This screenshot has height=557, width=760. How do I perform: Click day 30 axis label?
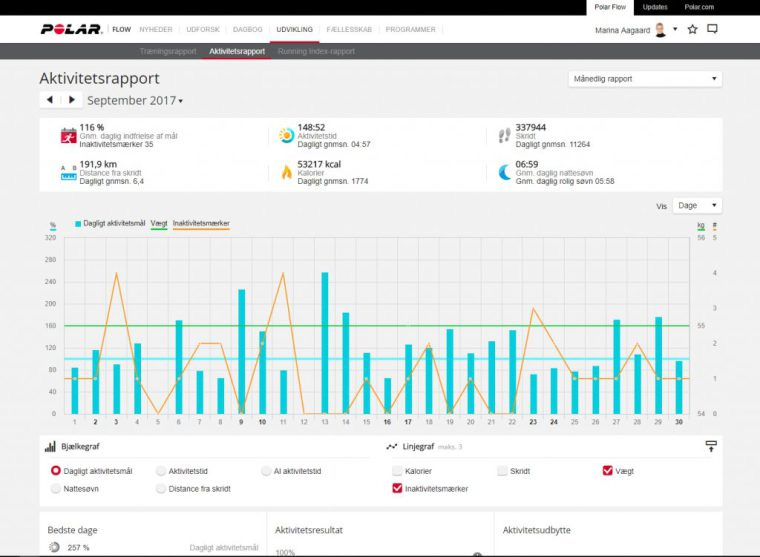pyautogui.click(x=679, y=422)
